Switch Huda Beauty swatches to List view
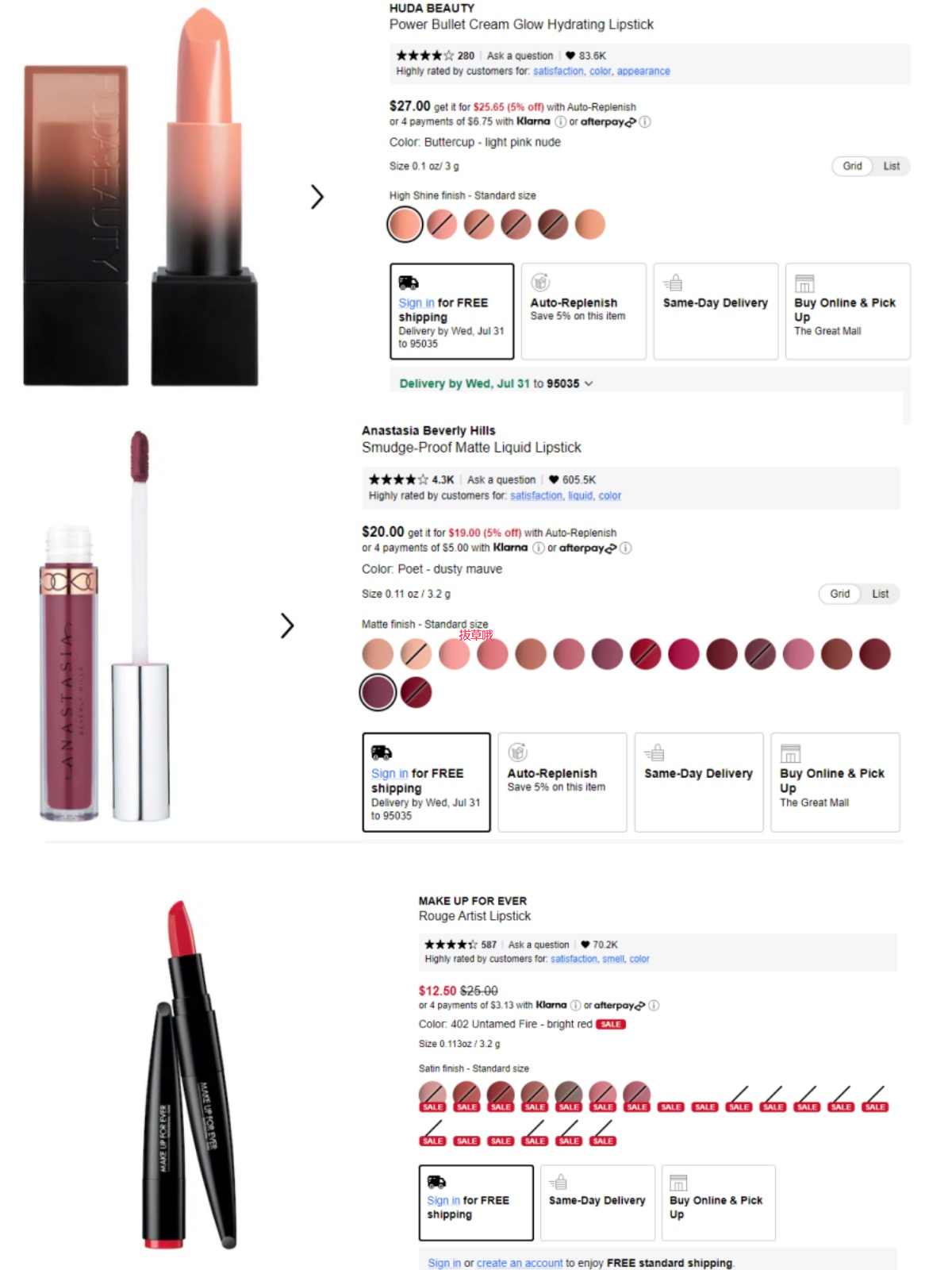 pos(891,166)
